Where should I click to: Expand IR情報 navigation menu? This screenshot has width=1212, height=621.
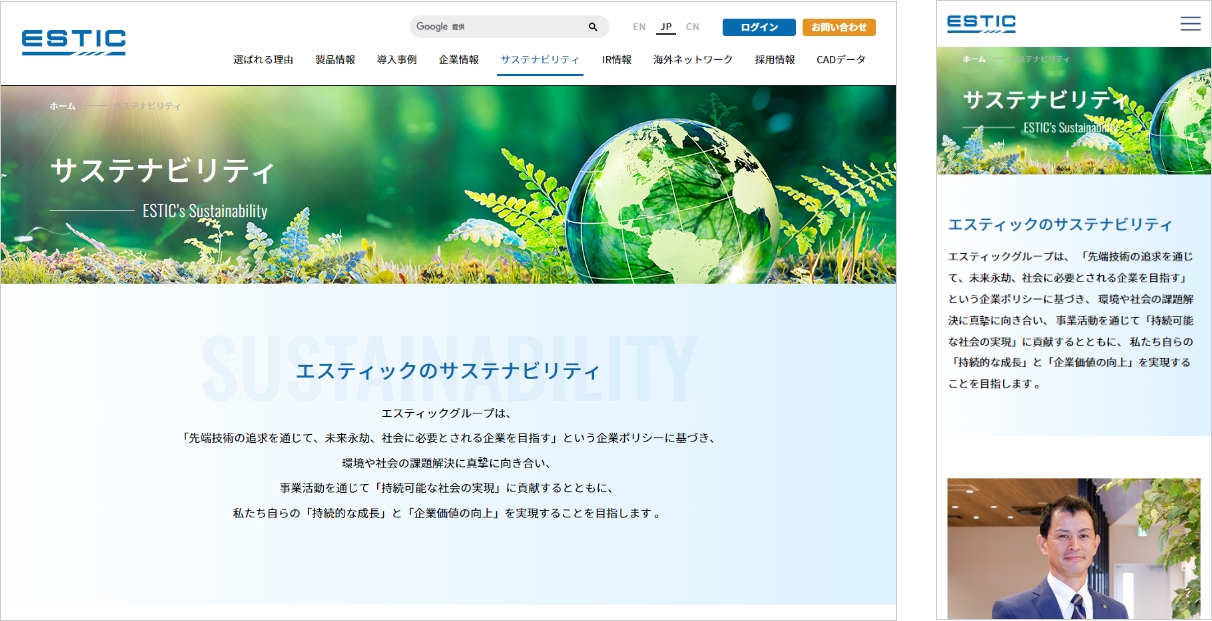tap(617, 60)
